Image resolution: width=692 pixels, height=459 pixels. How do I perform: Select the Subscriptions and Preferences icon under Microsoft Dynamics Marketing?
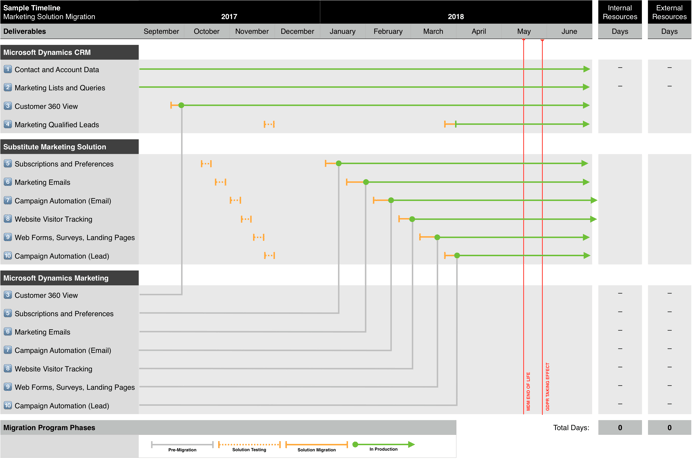coord(8,313)
